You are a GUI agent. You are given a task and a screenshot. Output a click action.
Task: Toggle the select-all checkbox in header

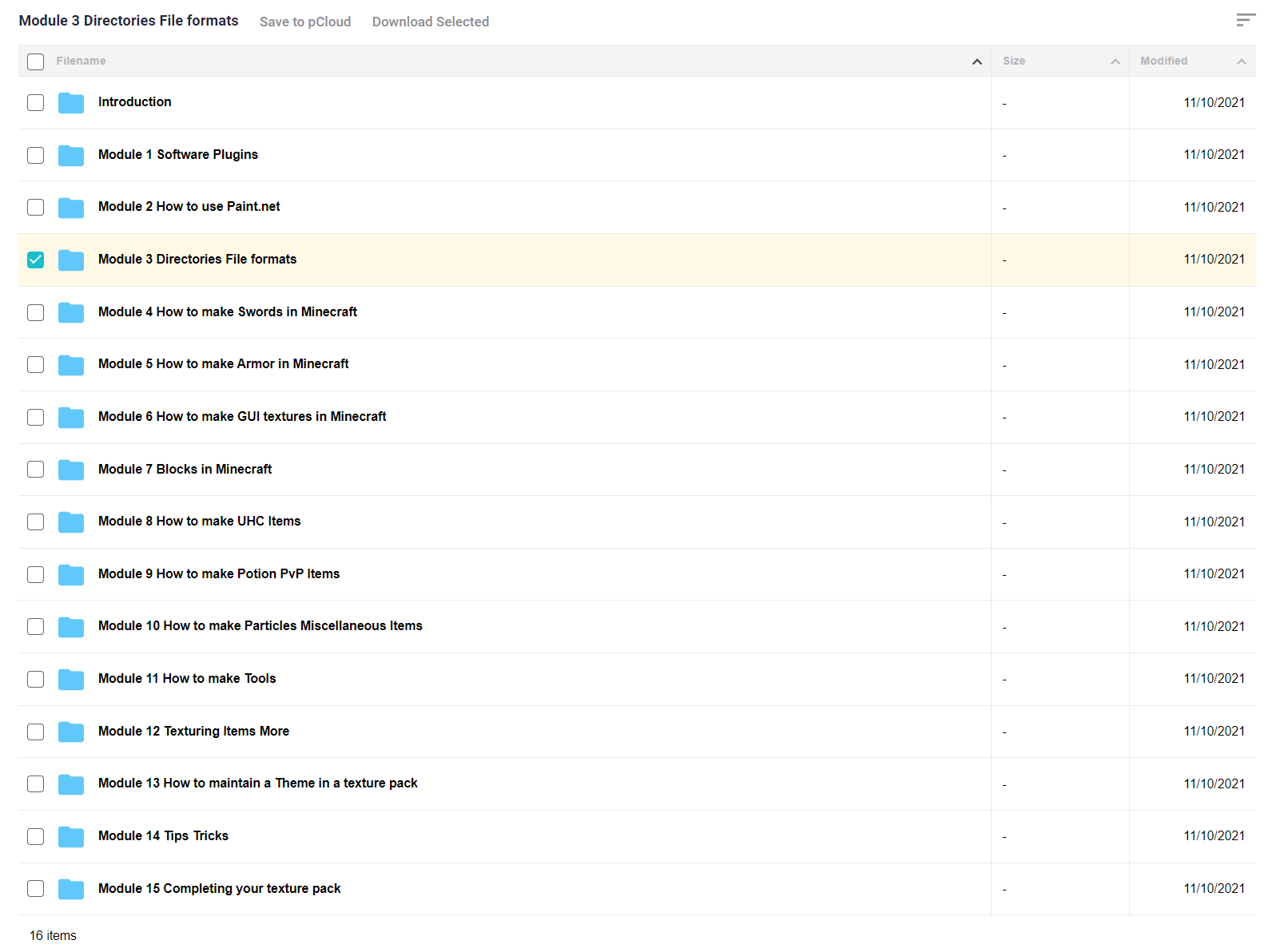36,61
